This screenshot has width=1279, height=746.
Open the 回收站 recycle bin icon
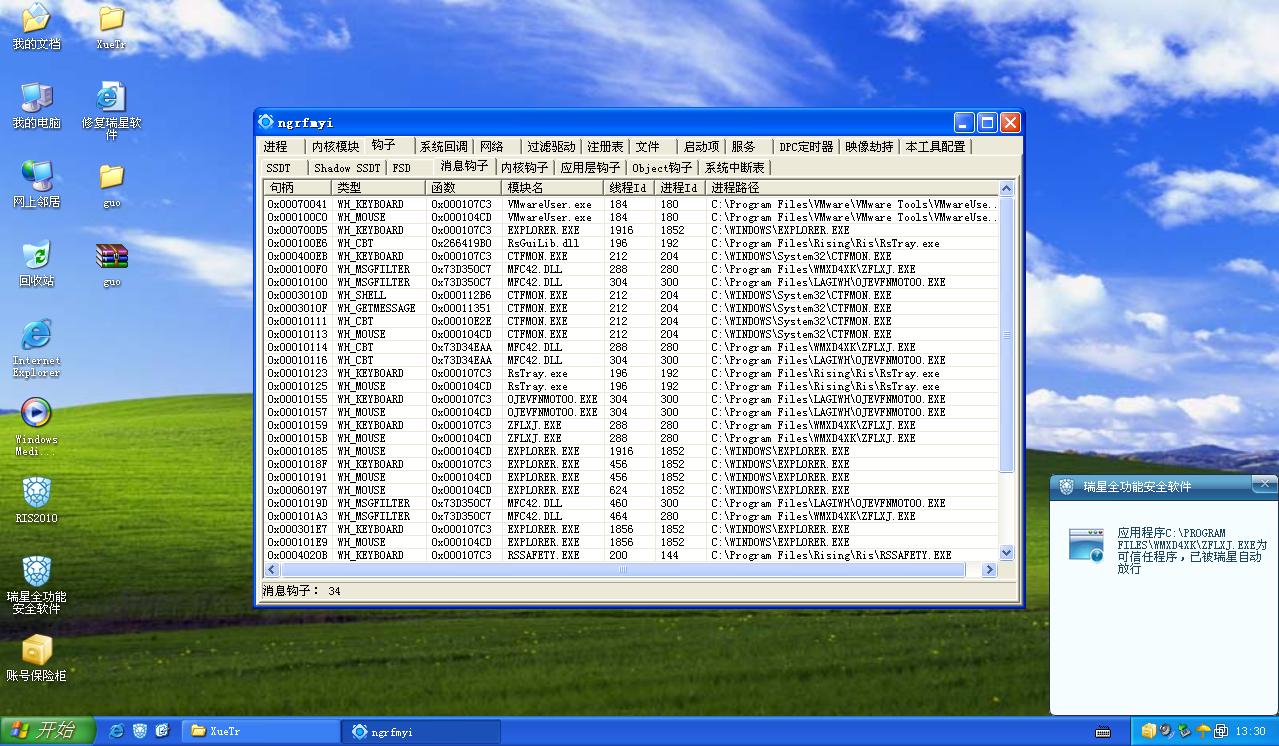36,256
